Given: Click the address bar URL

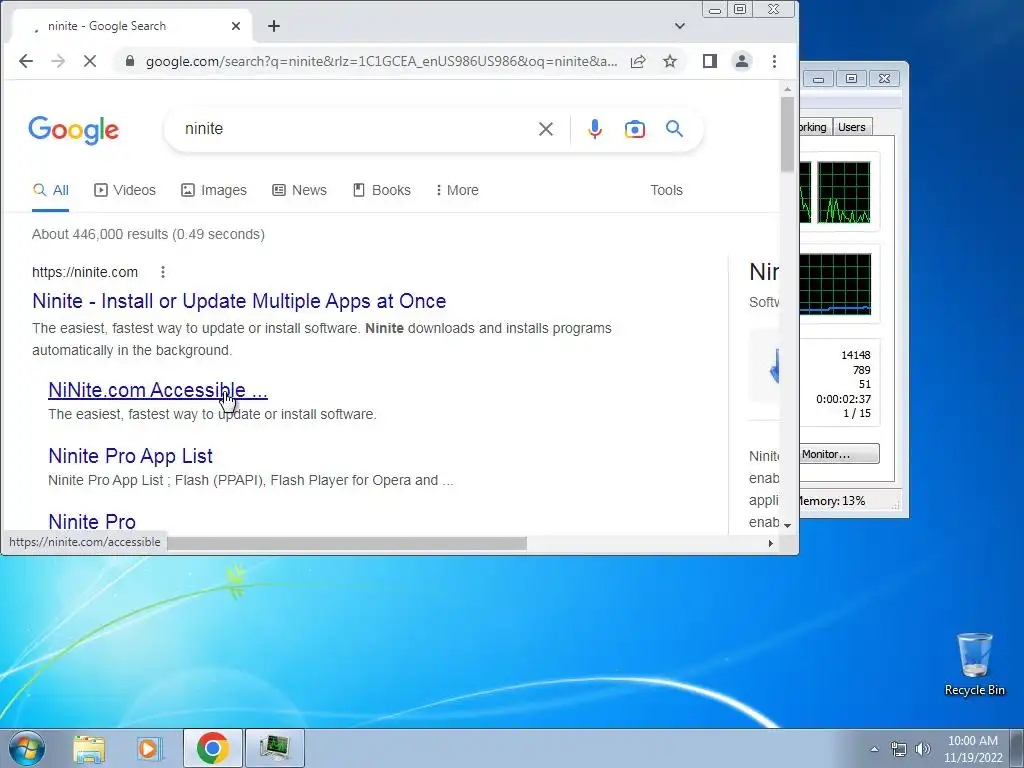Looking at the screenshot, I should point(381,61).
